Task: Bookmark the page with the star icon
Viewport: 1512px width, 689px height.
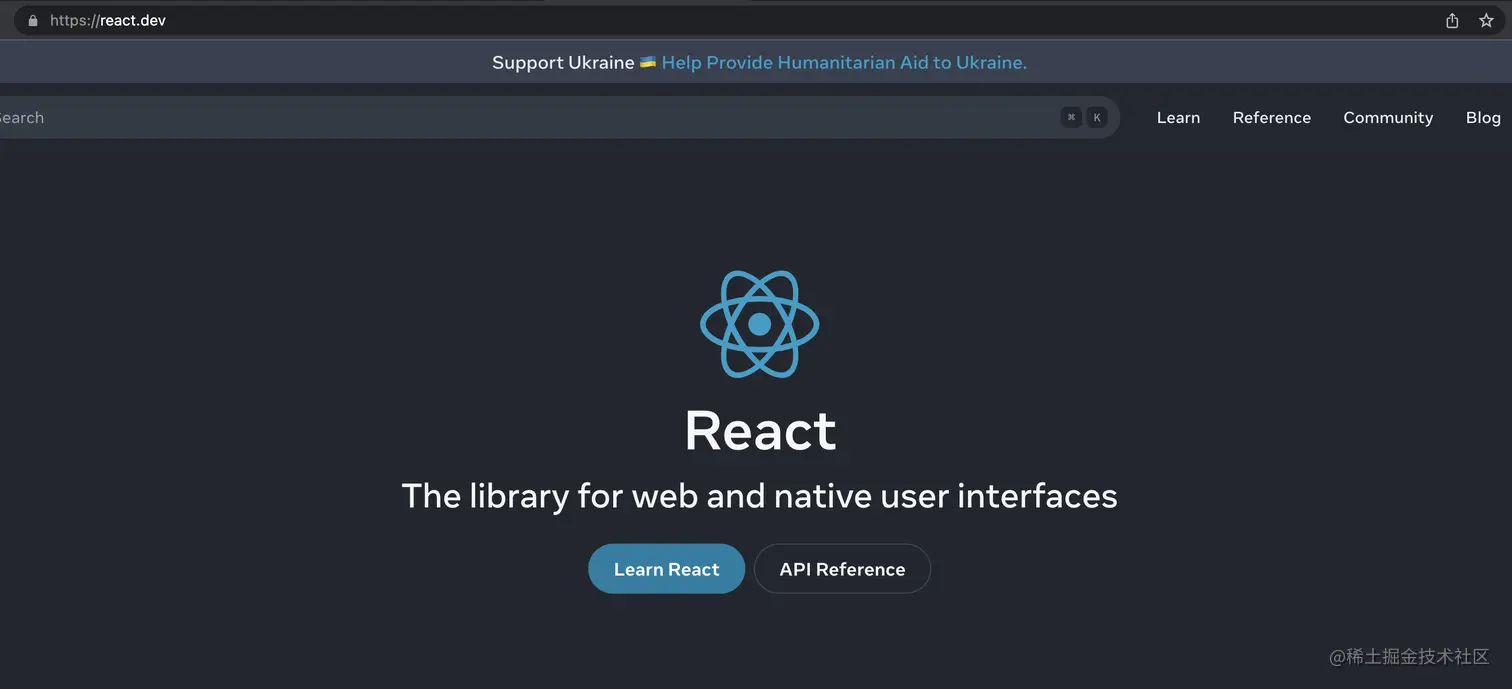Action: pos(1486,19)
